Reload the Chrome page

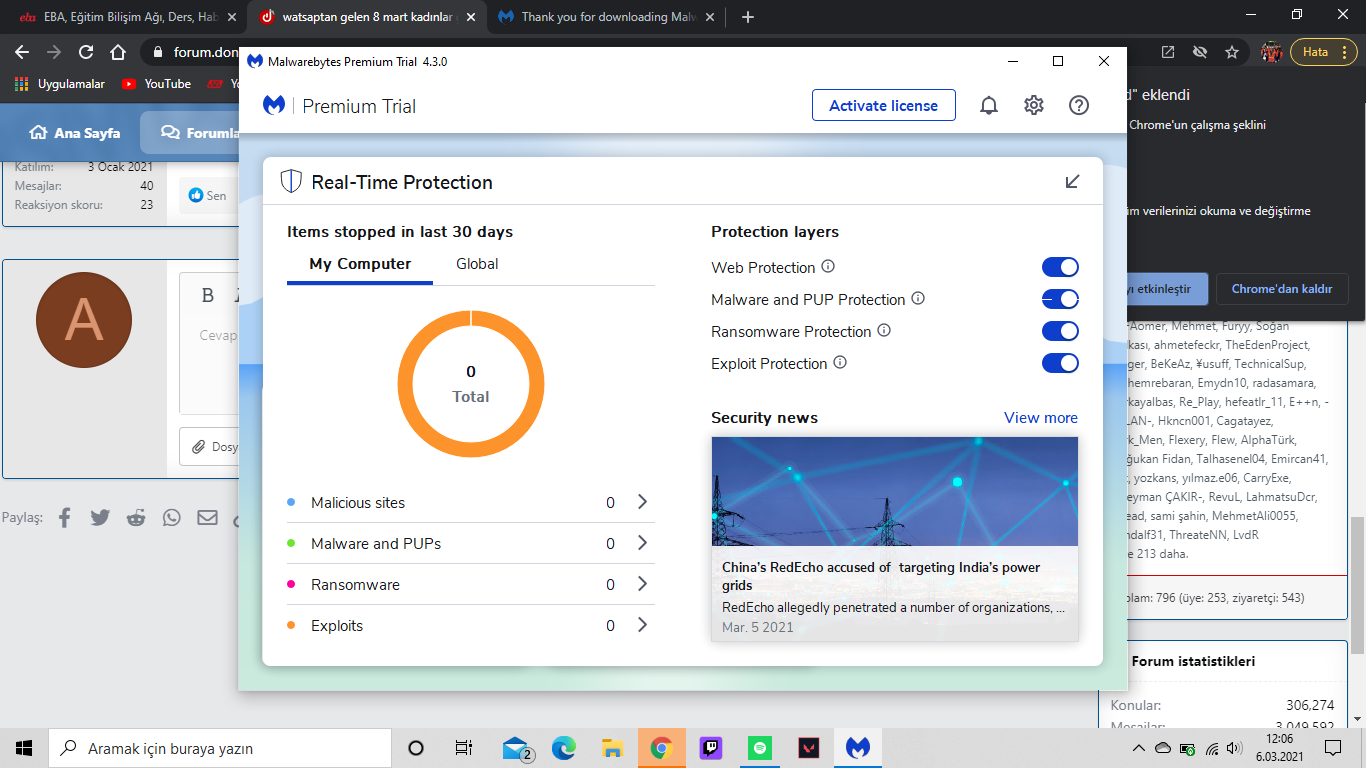[x=86, y=52]
